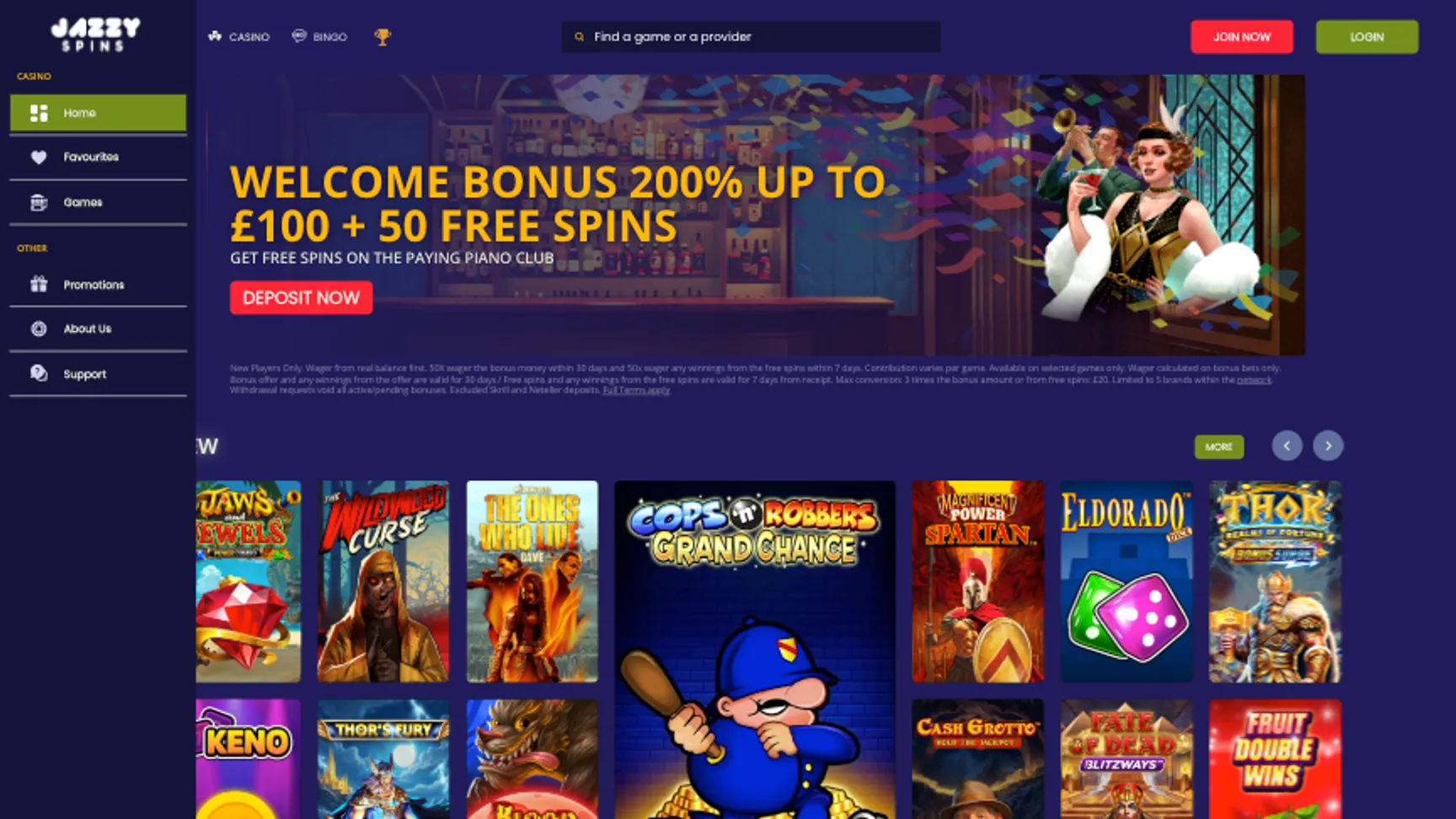Screen dimensions: 1456x819
Task: Expand the game list with MORE button
Action: coord(1218,447)
